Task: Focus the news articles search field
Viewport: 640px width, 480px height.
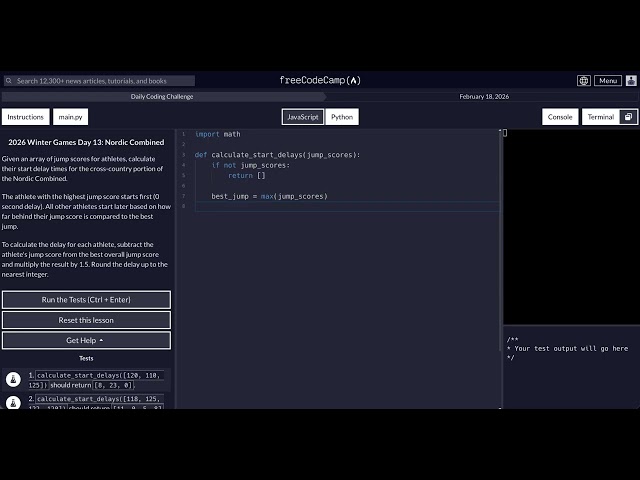Action: pyautogui.click(x=100, y=81)
